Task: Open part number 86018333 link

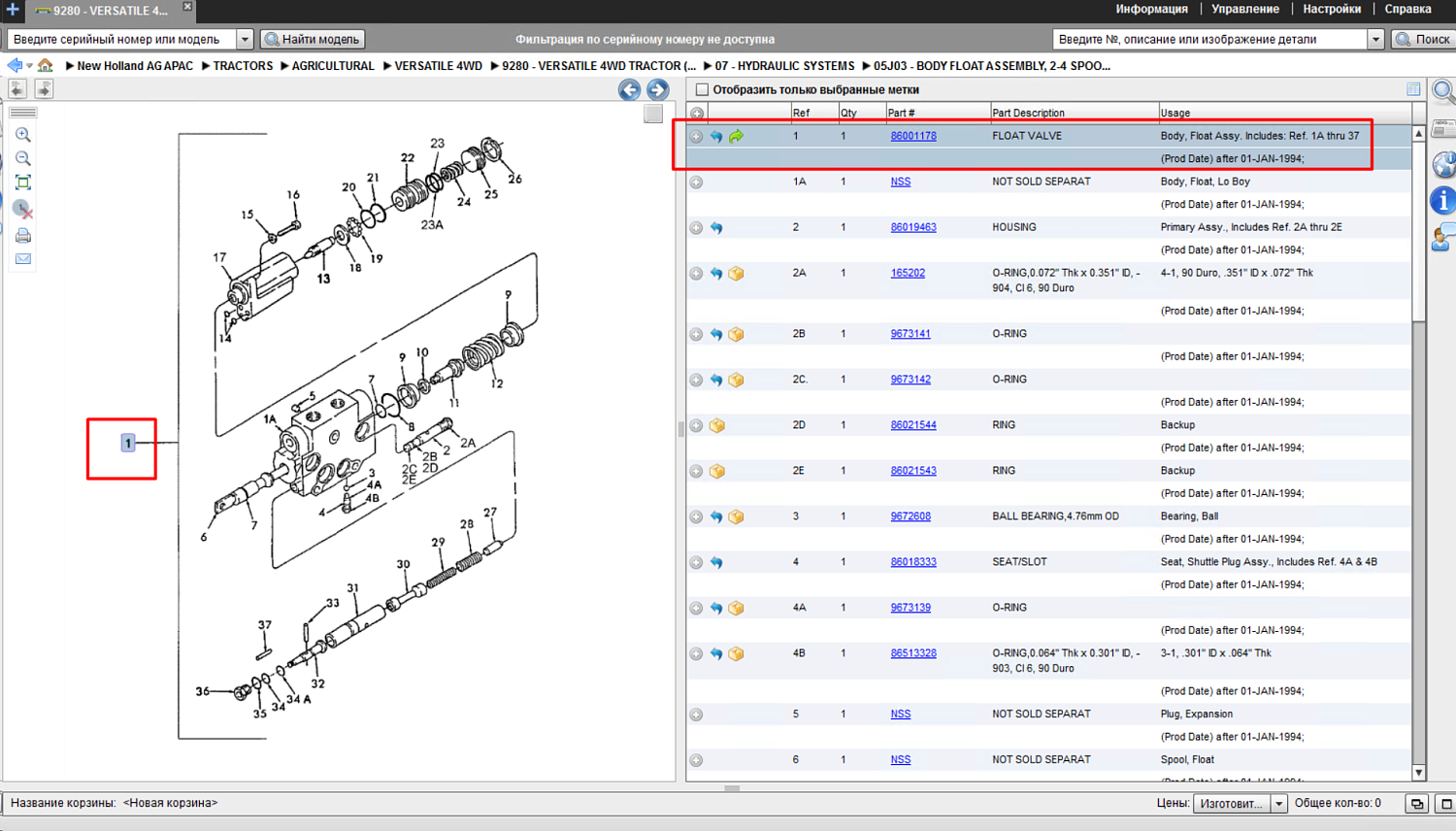Action: (913, 562)
